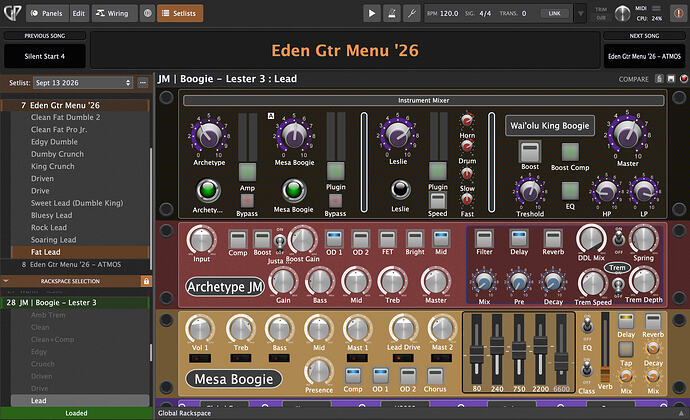Toggle the rackspace selection lock icon
This screenshot has height=420, width=690.
[146, 281]
